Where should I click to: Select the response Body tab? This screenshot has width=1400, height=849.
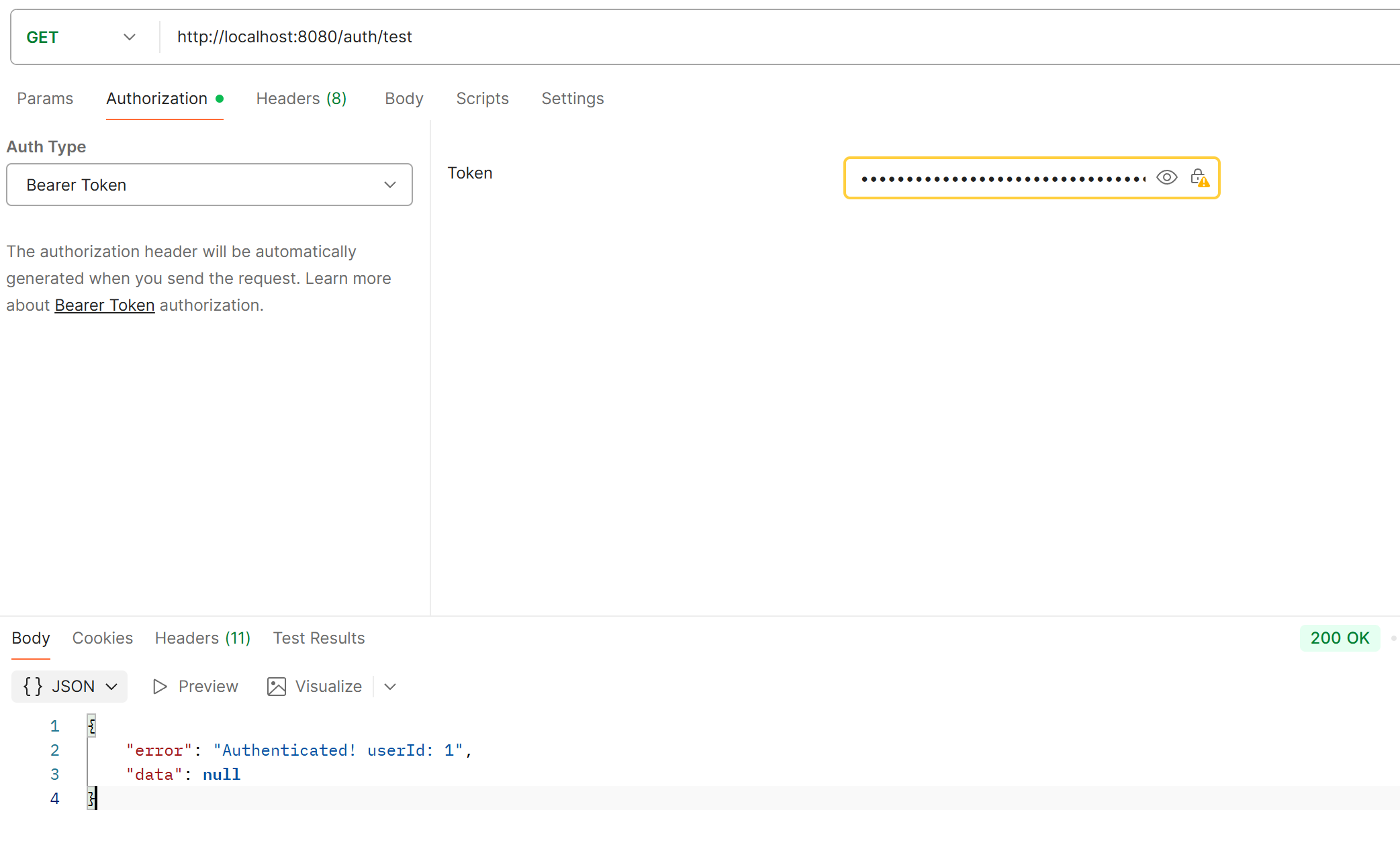pyautogui.click(x=31, y=638)
